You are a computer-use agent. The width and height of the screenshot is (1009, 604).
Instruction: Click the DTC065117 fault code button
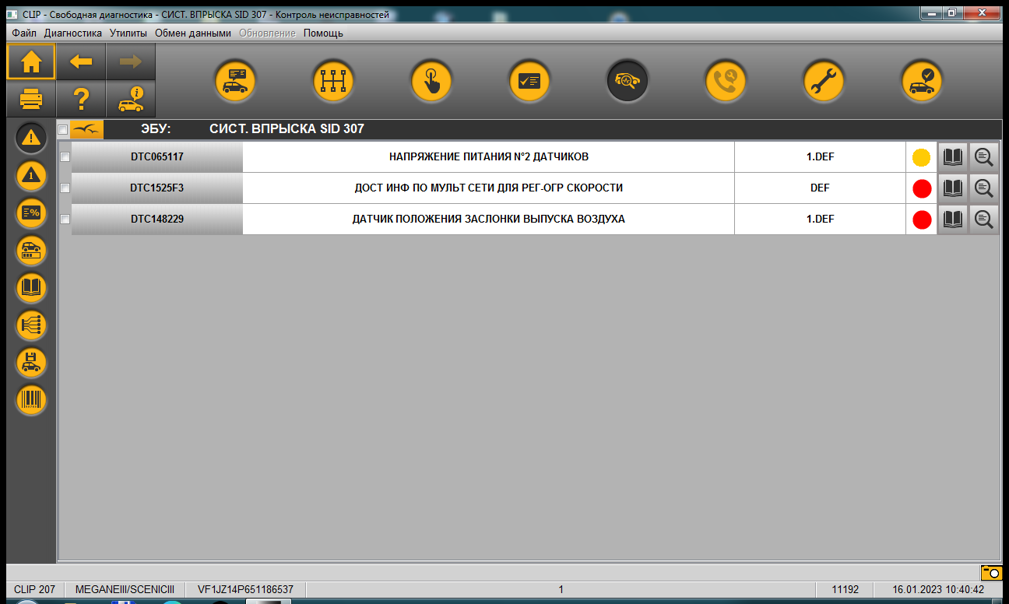(x=157, y=157)
